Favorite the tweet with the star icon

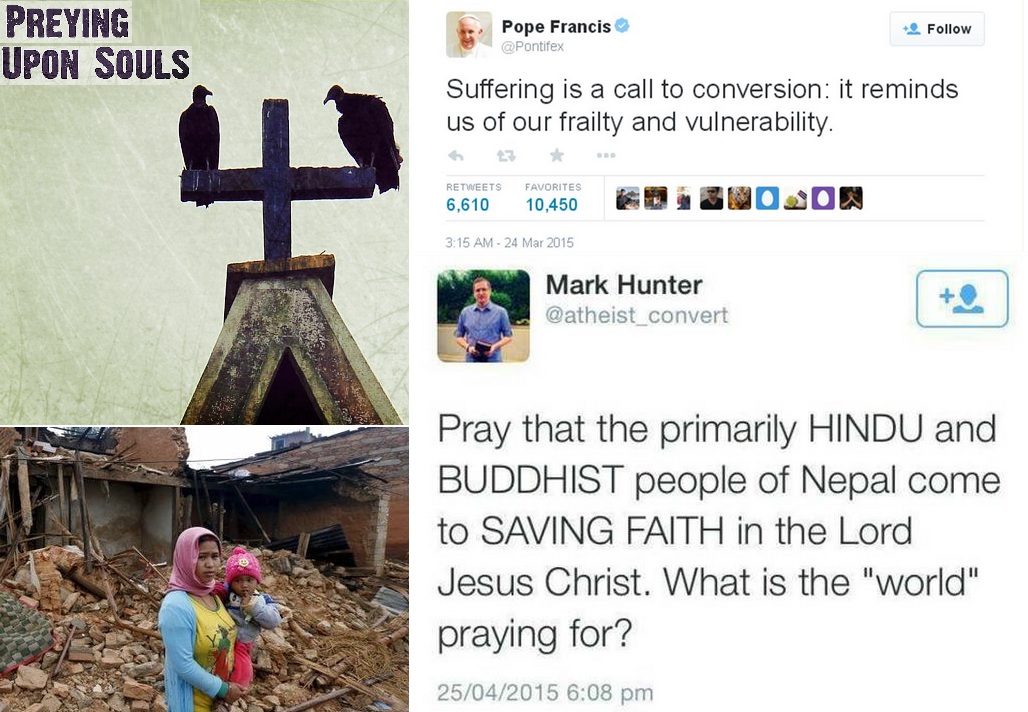click(x=557, y=155)
